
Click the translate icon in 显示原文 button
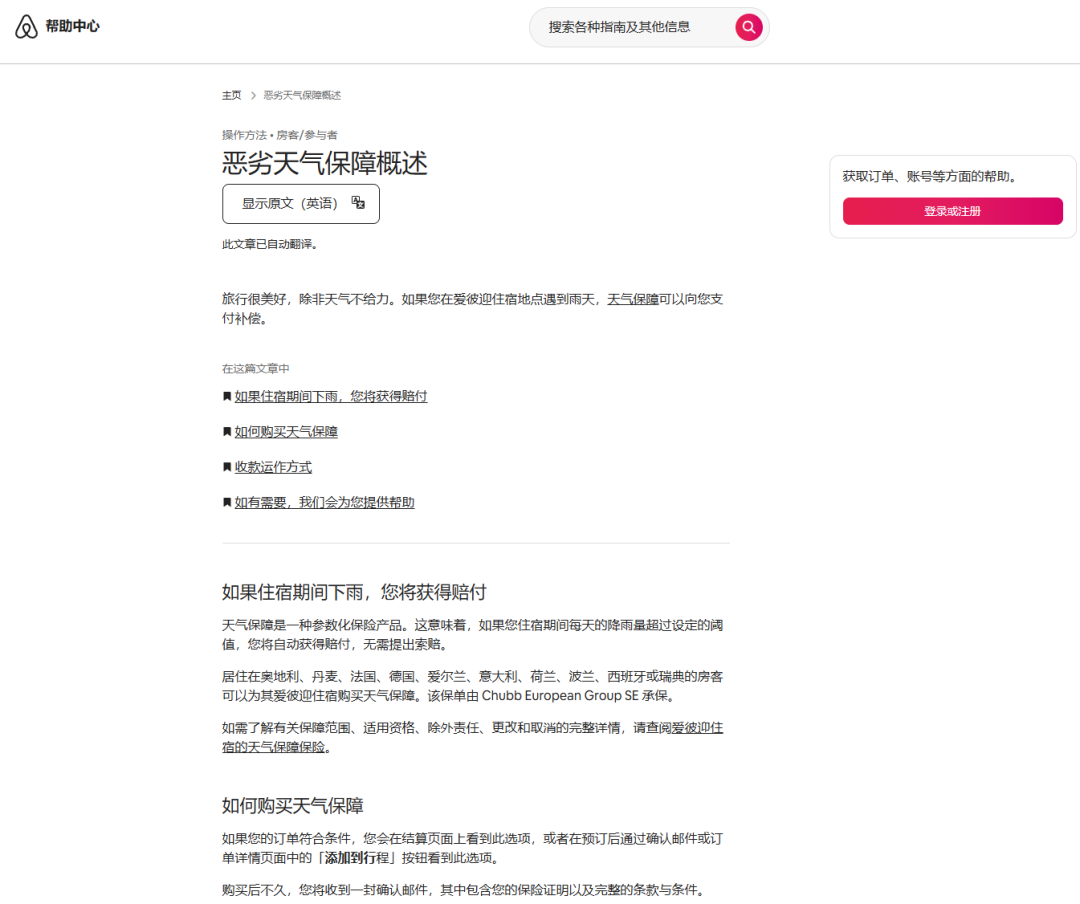(x=358, y=203)
